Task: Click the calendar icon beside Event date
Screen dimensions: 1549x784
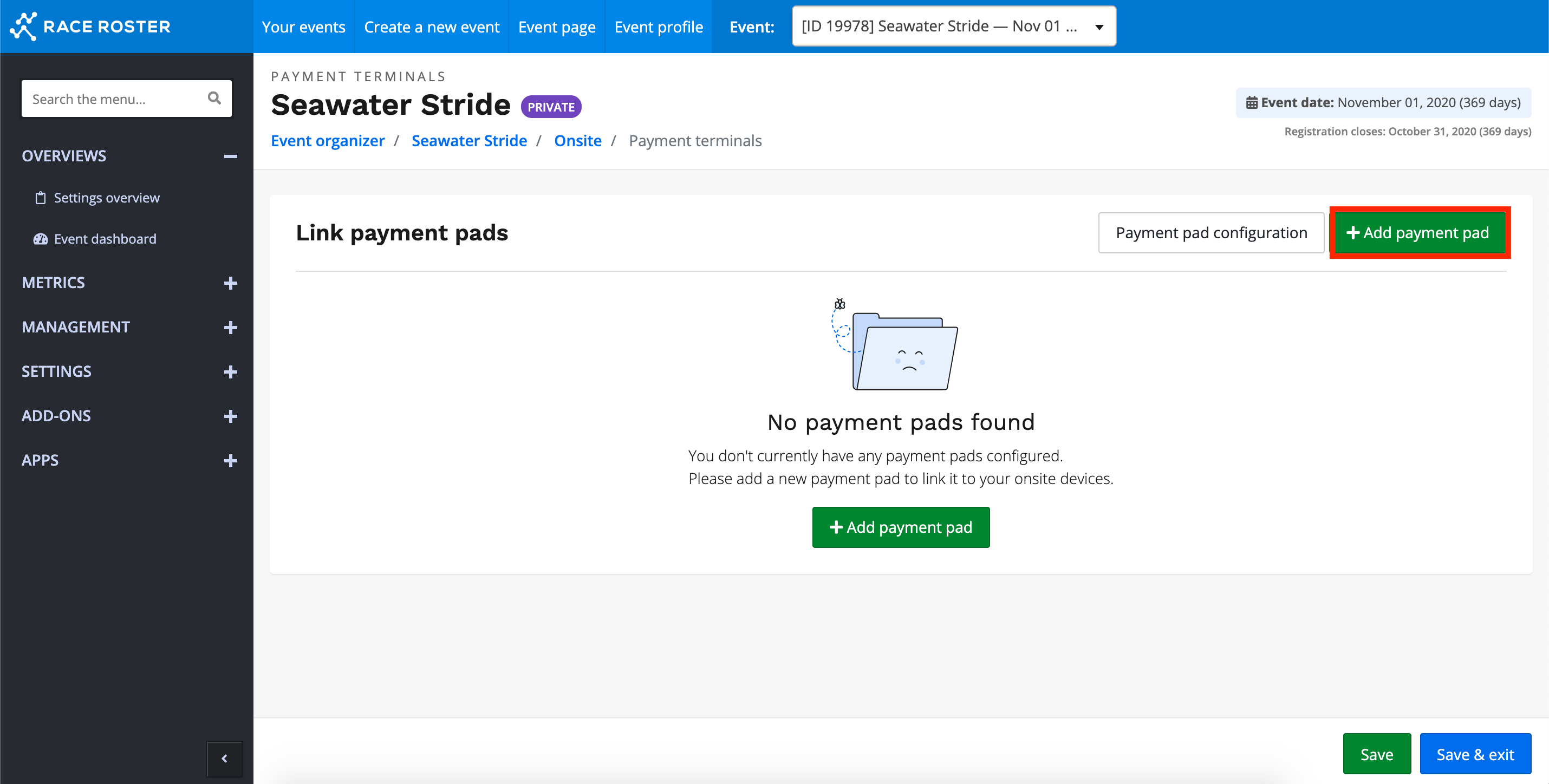Action: pyautogui.click(x=1251, y=103)
